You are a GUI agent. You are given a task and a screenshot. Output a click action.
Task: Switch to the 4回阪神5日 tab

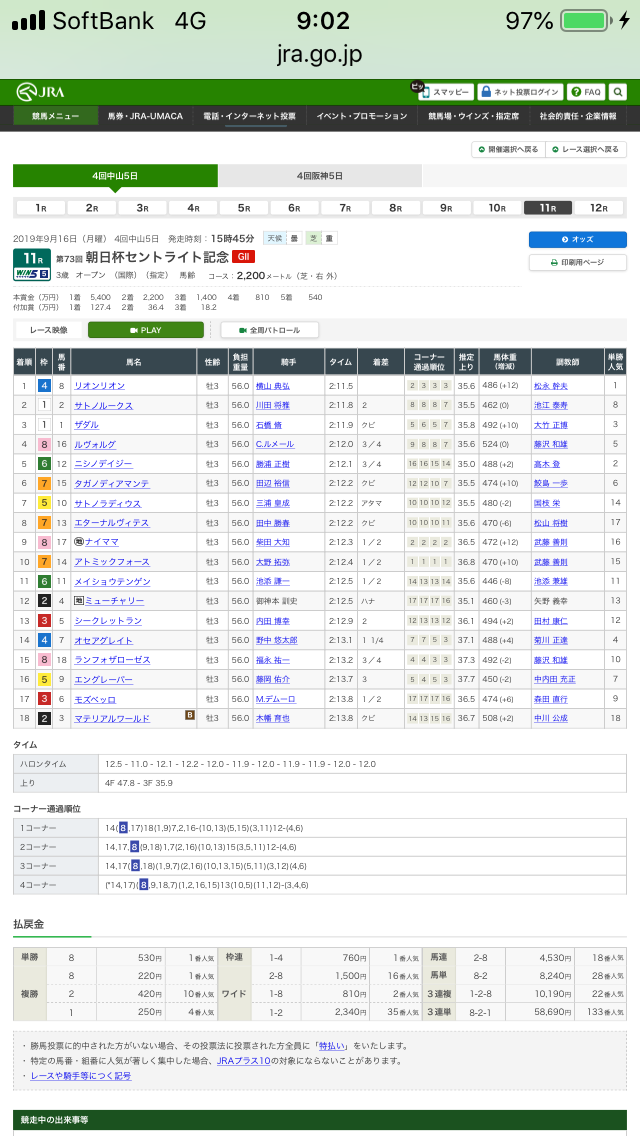319,176
